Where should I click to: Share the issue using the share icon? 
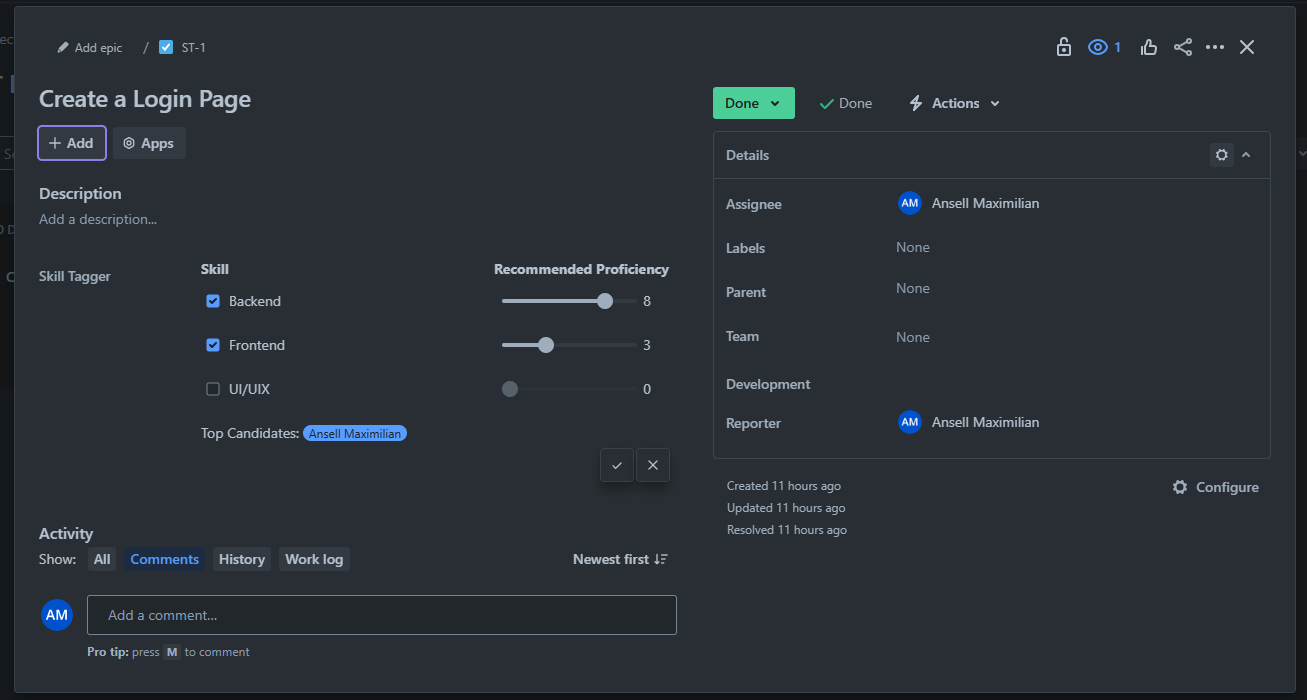tap(1183, 46)
